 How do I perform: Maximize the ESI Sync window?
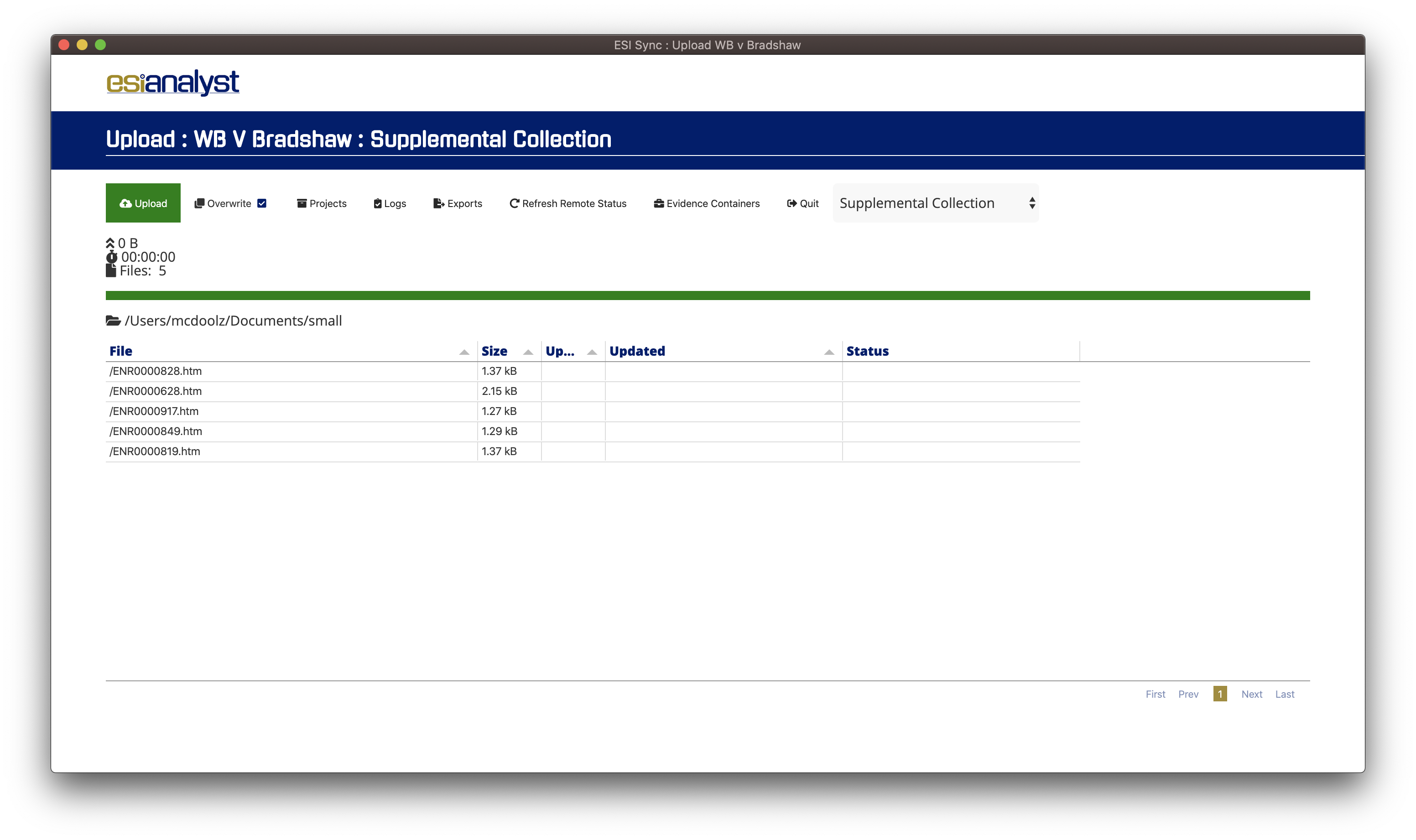(x=100, y=45)
